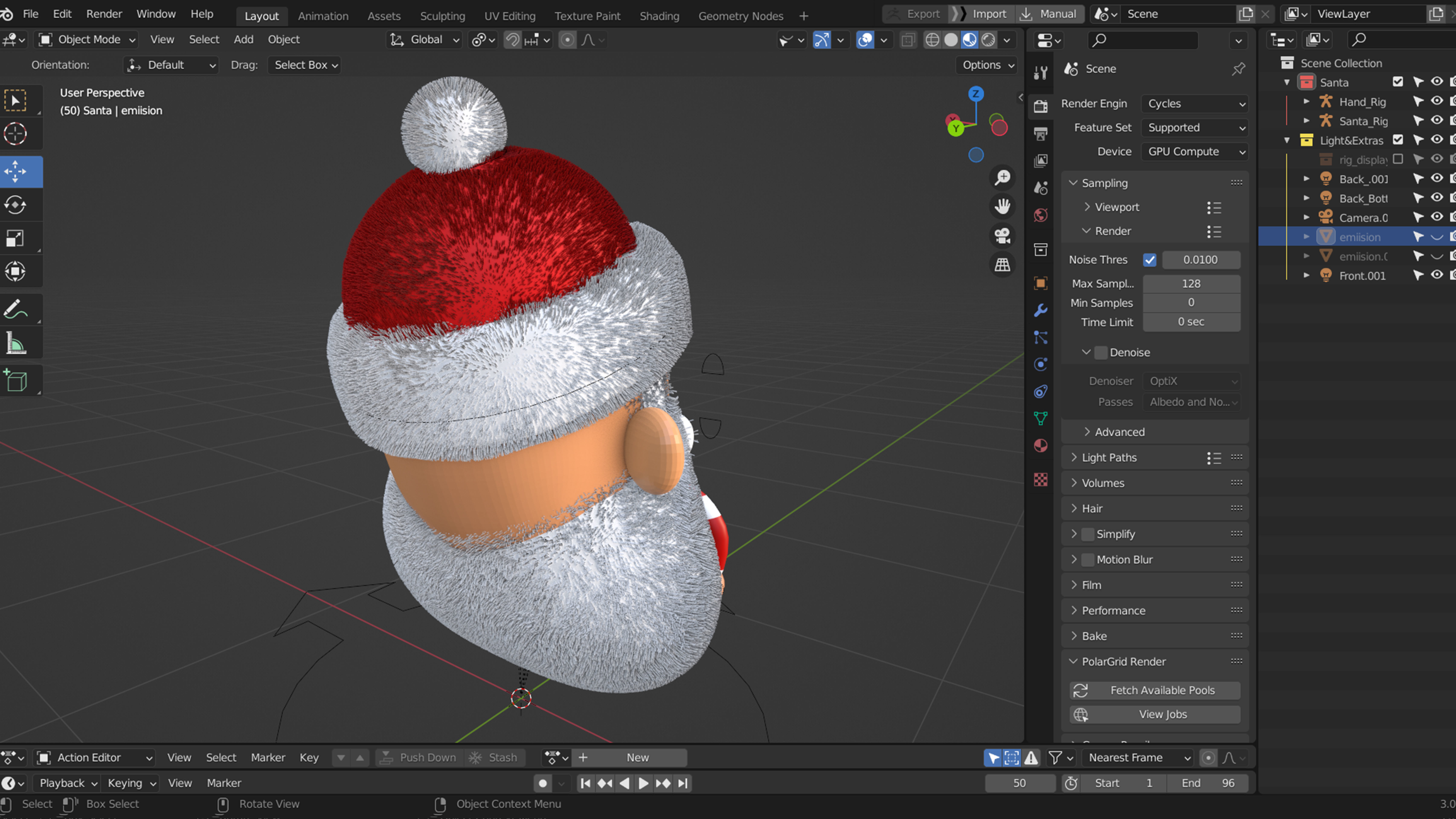Select the Measure tool
The height and width of the screenshot is (819, 1456).
click(15, 343)
